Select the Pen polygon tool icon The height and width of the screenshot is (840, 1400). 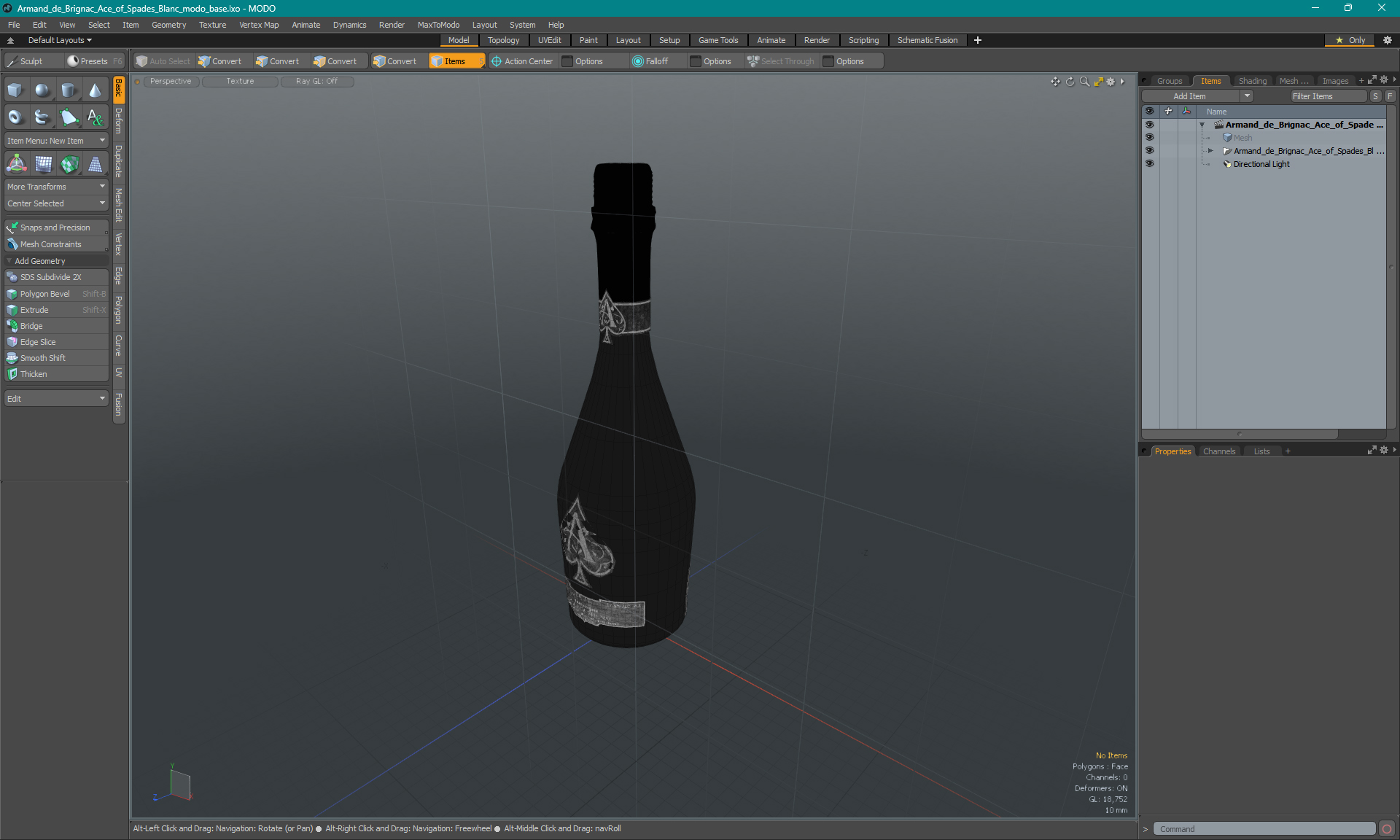point(69,117)
